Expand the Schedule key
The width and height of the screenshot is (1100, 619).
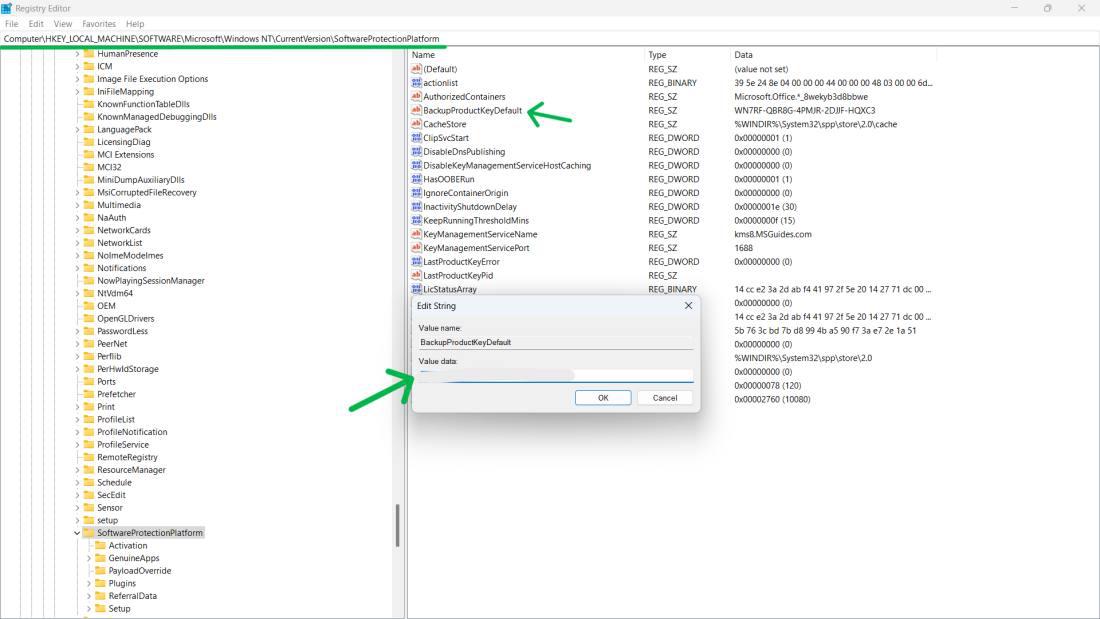(77, 482)
